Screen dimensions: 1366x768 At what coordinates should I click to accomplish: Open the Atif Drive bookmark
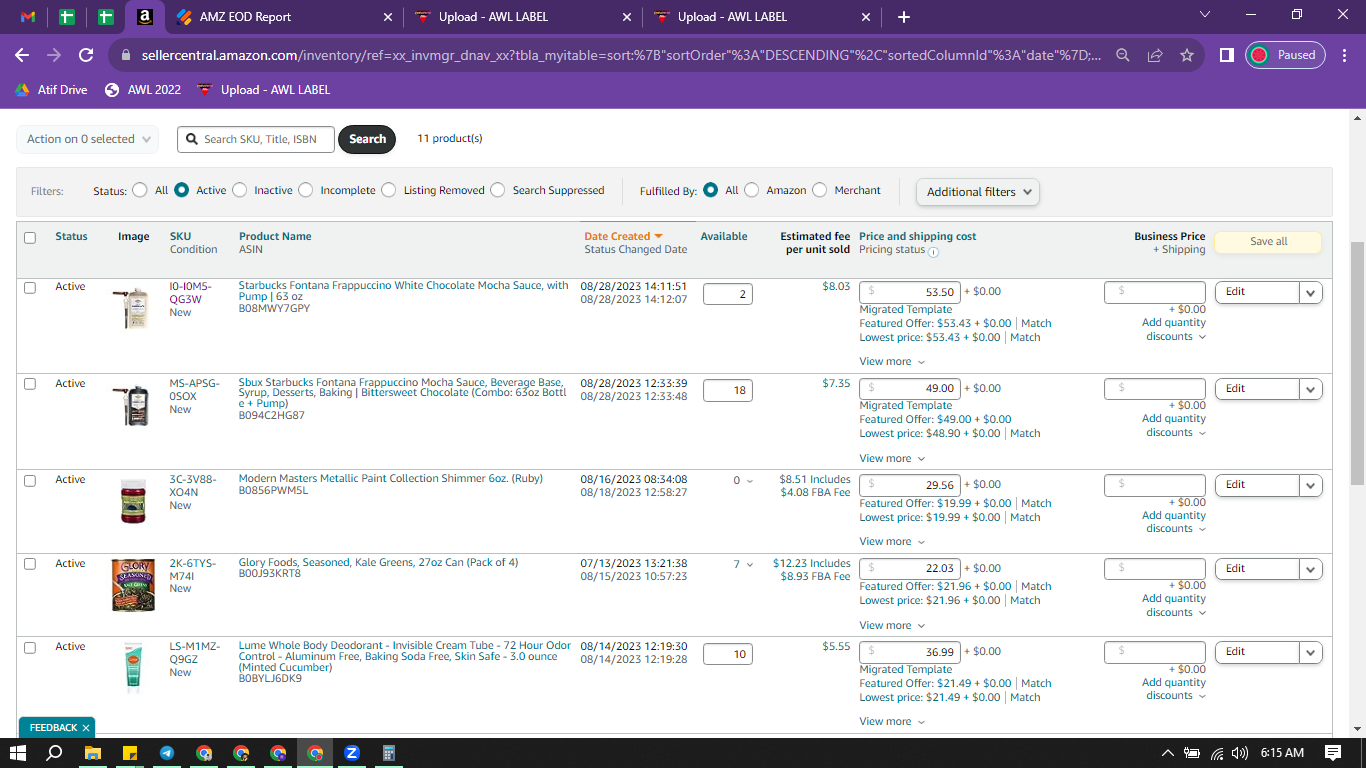pyautogui.click(x=51, y=90)
